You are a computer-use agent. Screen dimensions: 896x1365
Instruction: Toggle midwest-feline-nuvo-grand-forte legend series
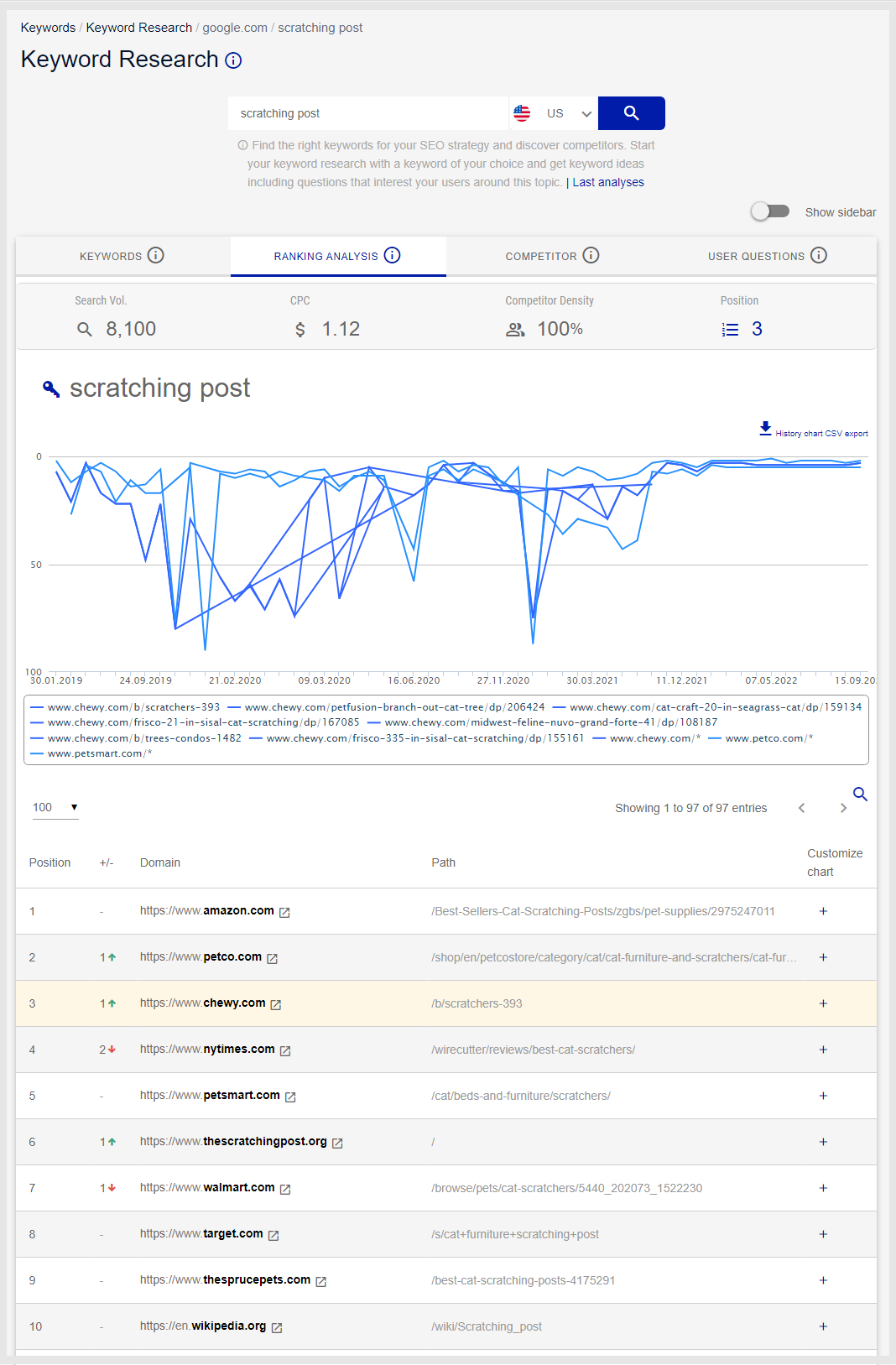click(542, 722)
